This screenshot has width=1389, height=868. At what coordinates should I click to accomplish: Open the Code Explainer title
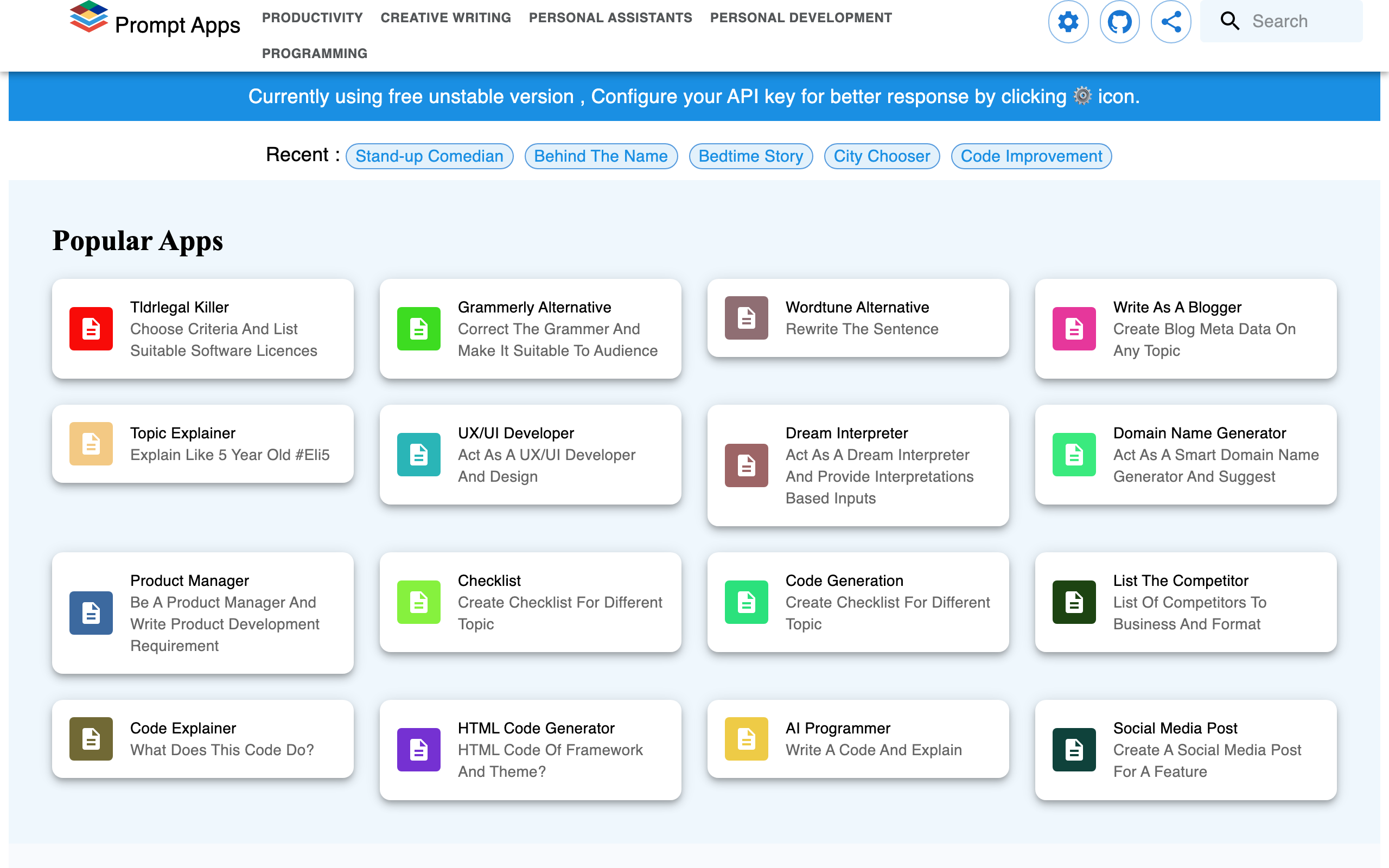click(x=183, y=728)
